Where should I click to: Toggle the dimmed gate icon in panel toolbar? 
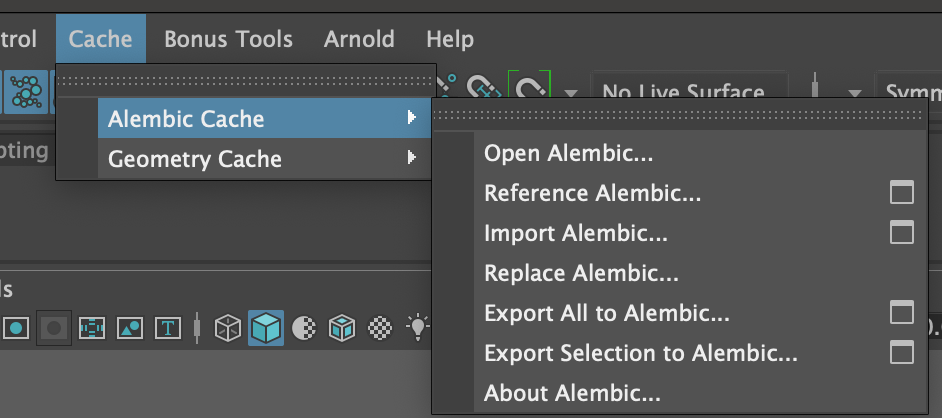(54, 328)
